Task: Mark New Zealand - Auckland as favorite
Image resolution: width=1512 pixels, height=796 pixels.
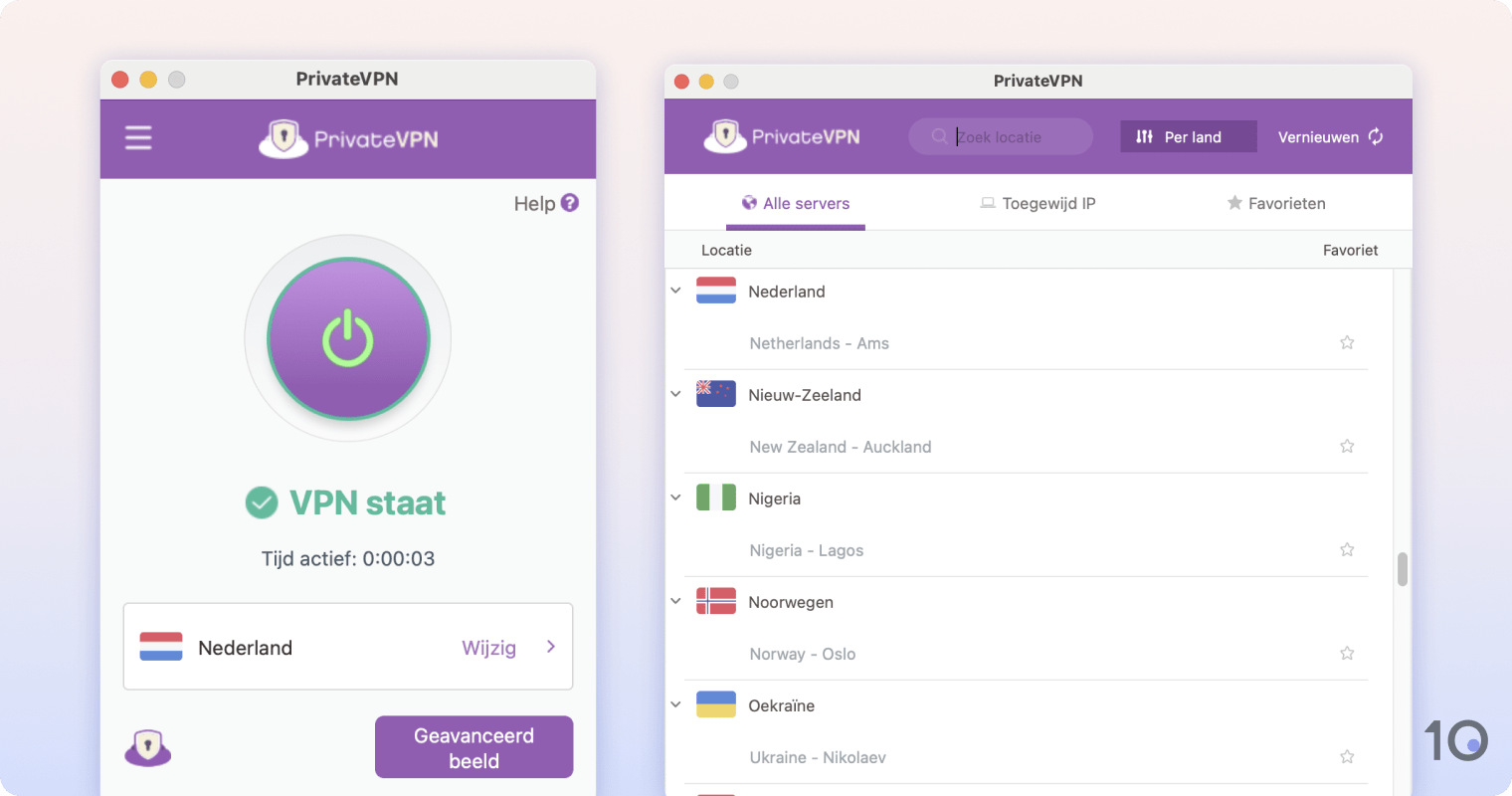Action: click(x=1347, y=446)
